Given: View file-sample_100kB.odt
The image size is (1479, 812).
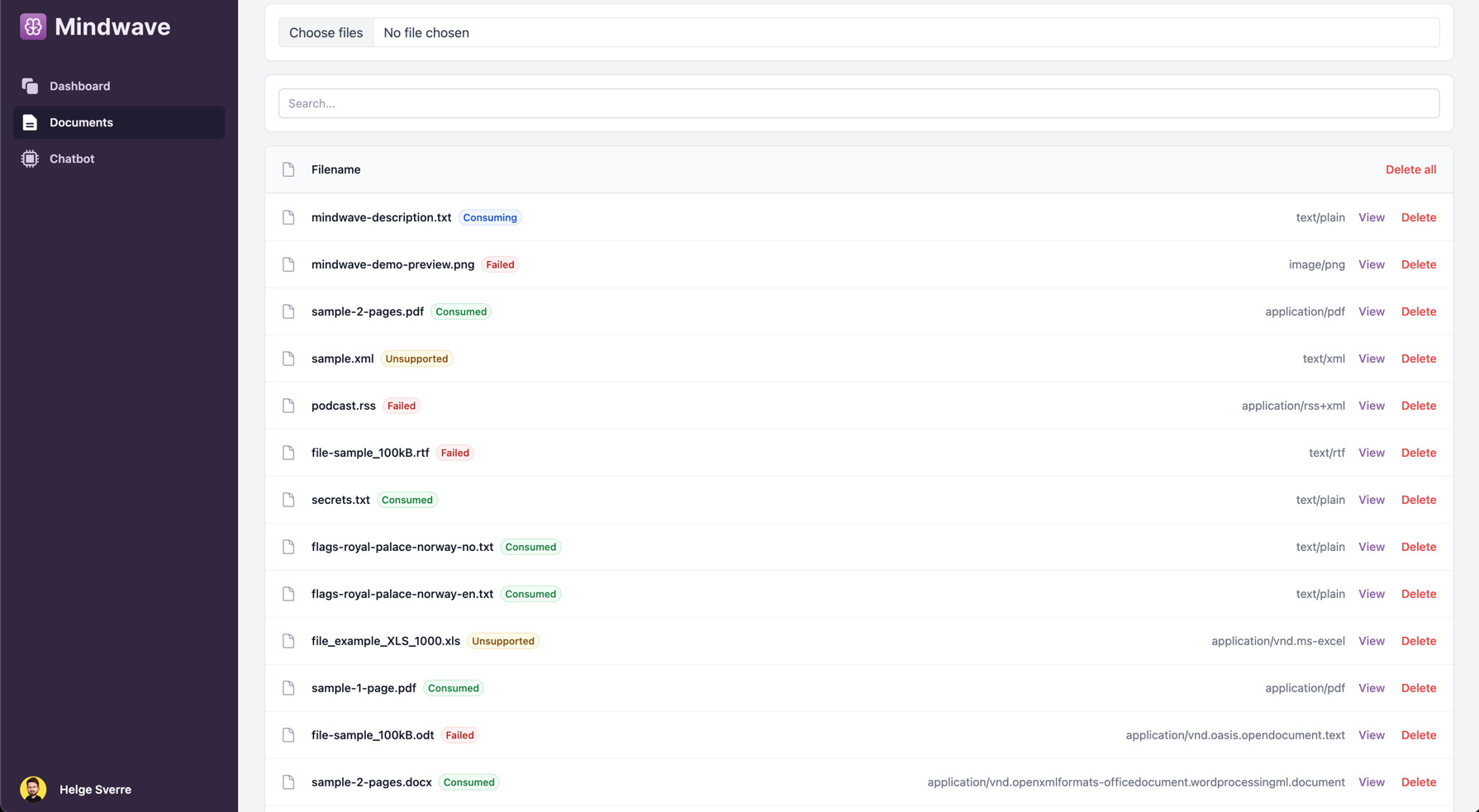Looking at the screenshot, I should click(x=1371, y=735).
